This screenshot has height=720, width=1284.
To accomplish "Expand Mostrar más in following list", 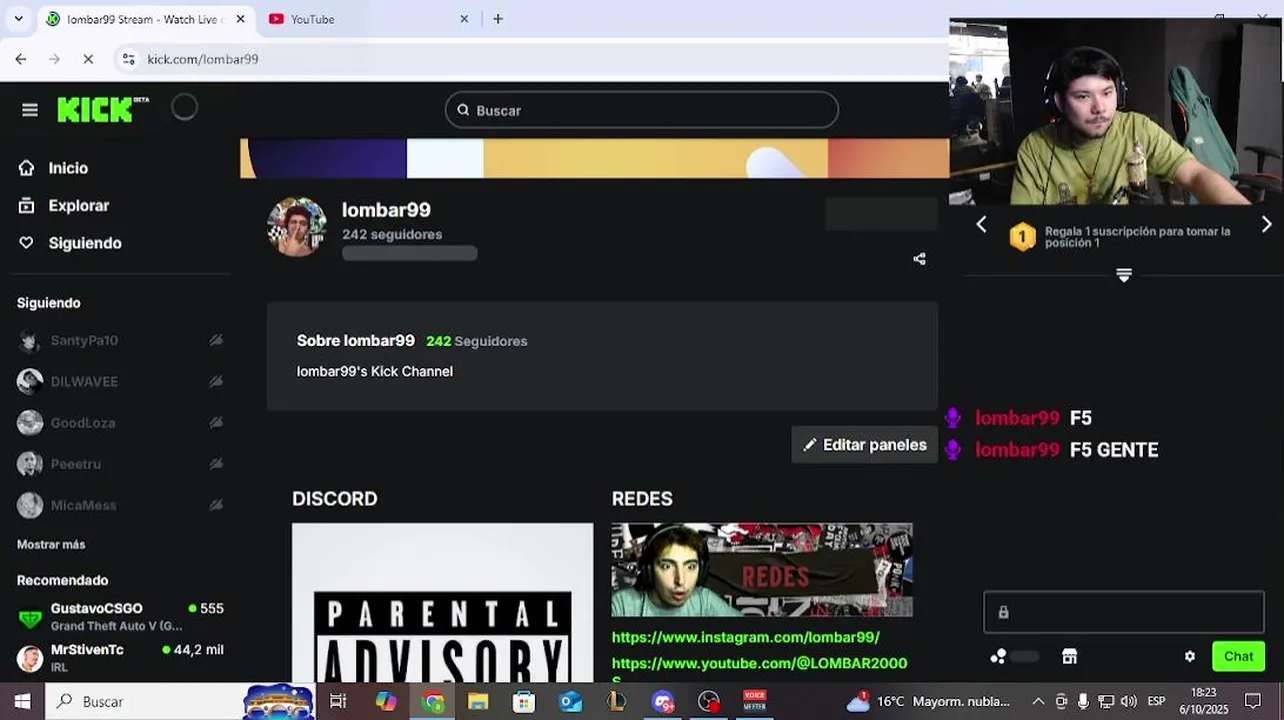I will (x=51, y=544).
